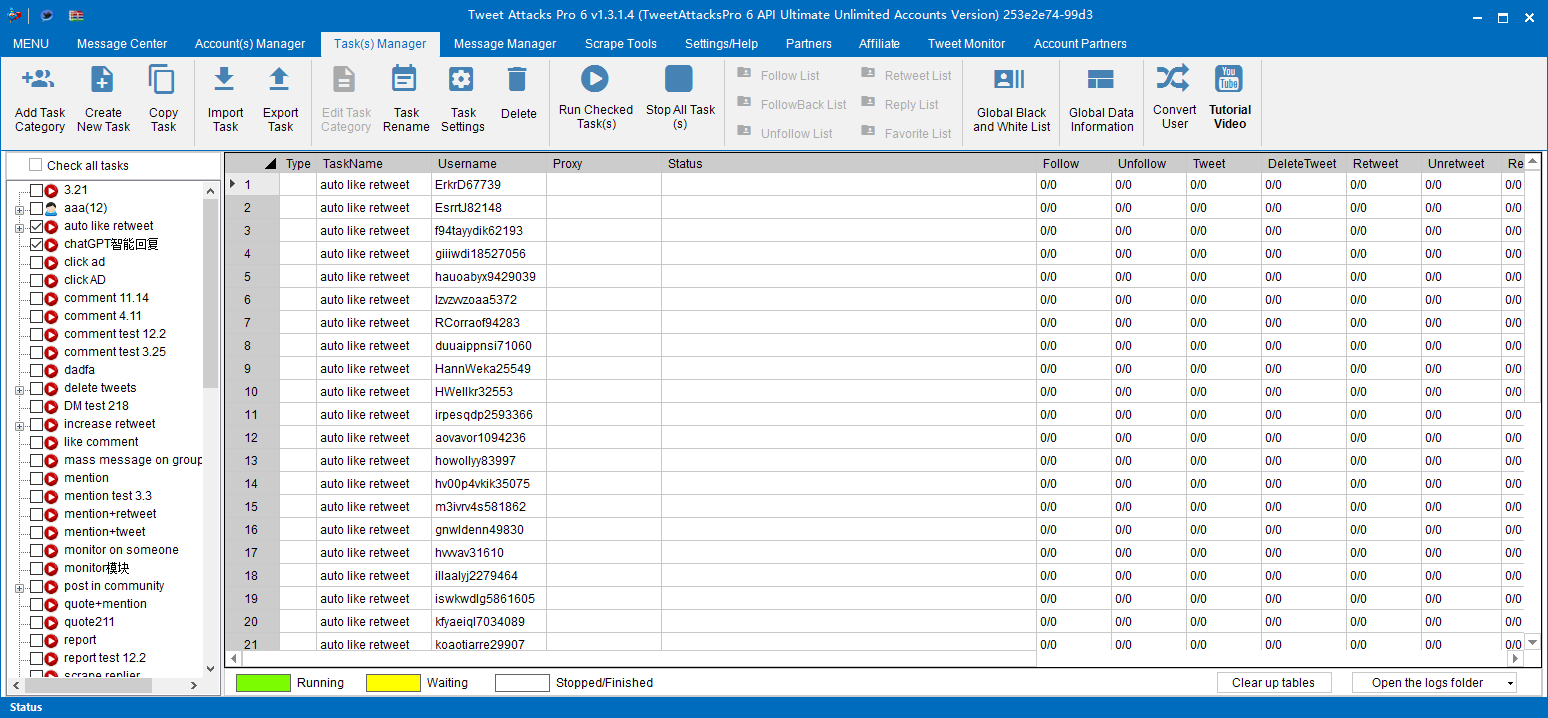Expand the 'increase retweet' tree node

coord(19,425)
